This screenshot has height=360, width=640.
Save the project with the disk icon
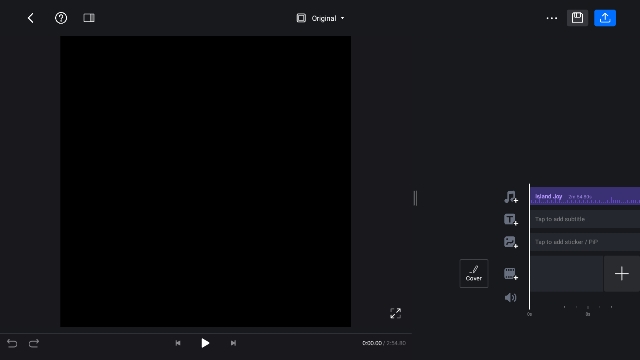click(x=577, y=18)
